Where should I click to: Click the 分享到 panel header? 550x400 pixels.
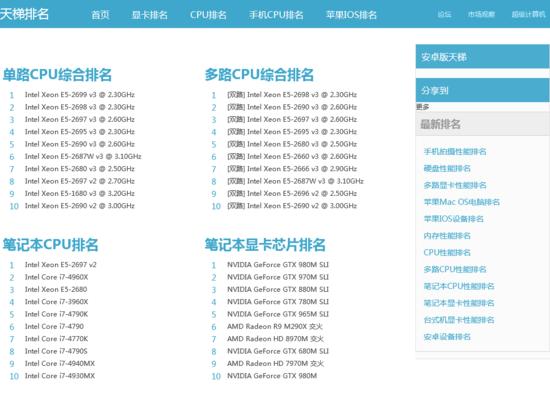pos(482,90)
